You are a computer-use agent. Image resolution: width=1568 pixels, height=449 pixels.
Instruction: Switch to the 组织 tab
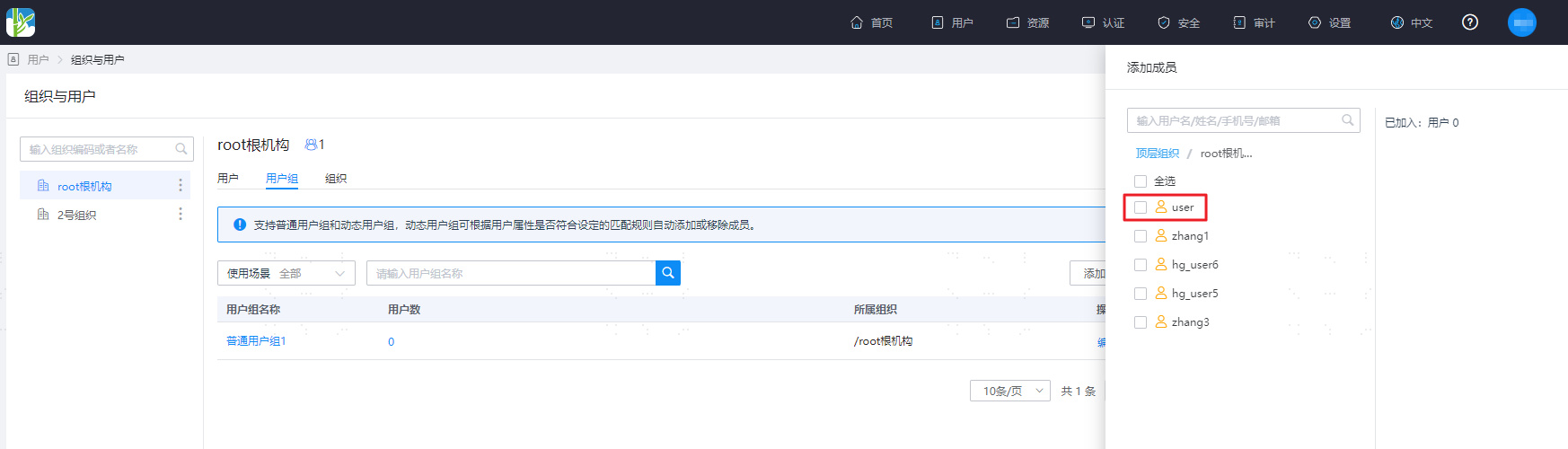pyautogui.click(x=336, y=179)
